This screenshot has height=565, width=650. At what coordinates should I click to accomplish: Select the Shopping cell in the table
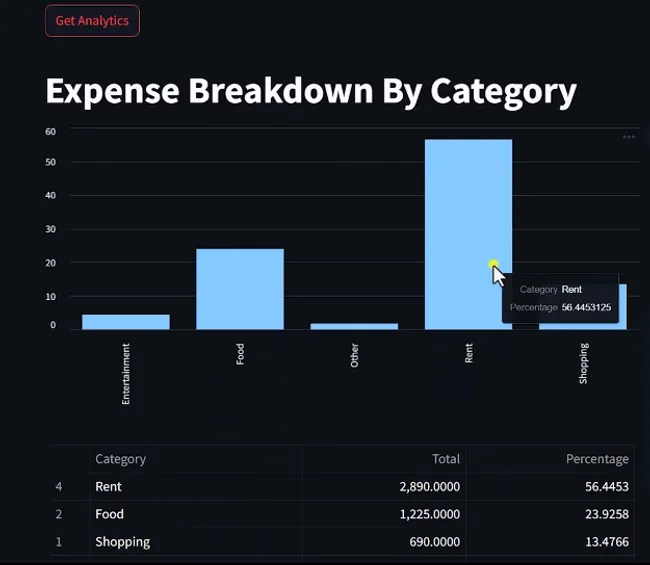click(x=196, y=542)
